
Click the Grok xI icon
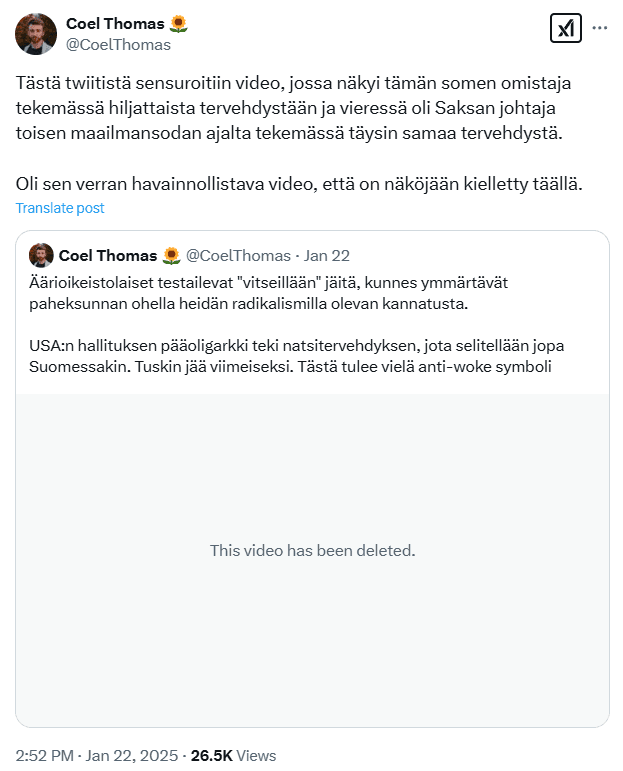point(565,28)
